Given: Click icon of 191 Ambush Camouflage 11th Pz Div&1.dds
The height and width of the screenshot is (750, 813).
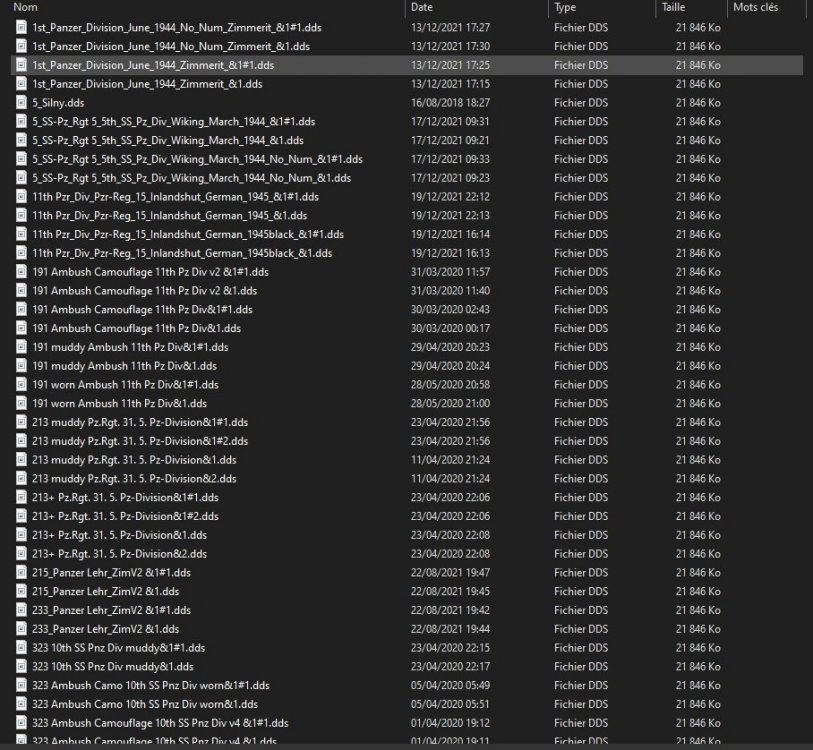Looking at the screenshot, I should (21, 328).
